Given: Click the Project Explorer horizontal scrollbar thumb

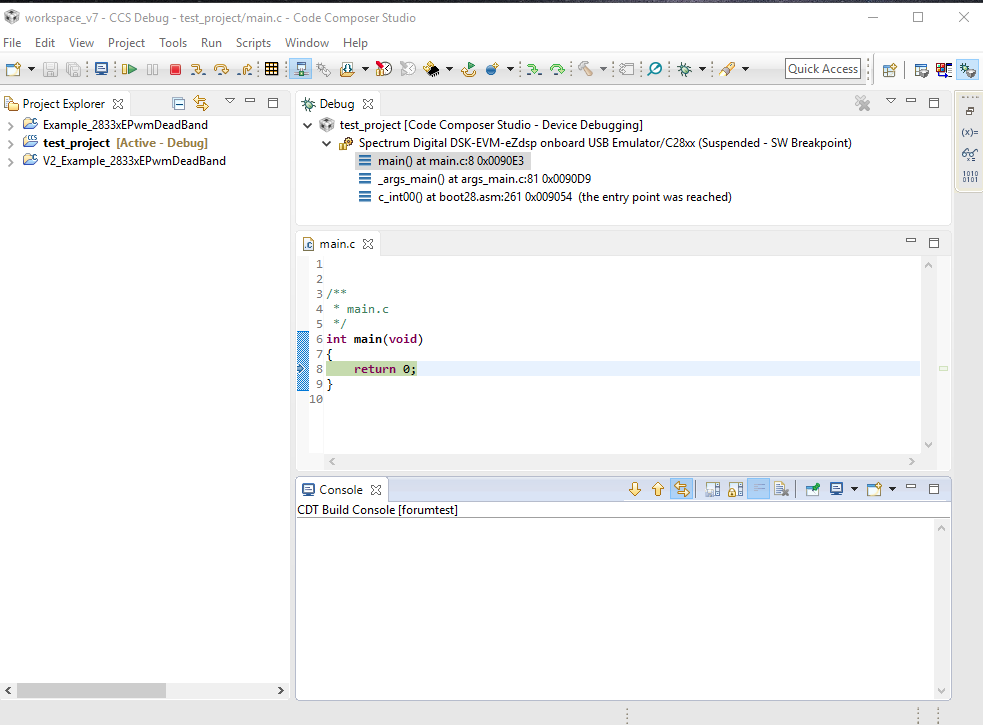Looking at the screenshot, I should 92,691.
